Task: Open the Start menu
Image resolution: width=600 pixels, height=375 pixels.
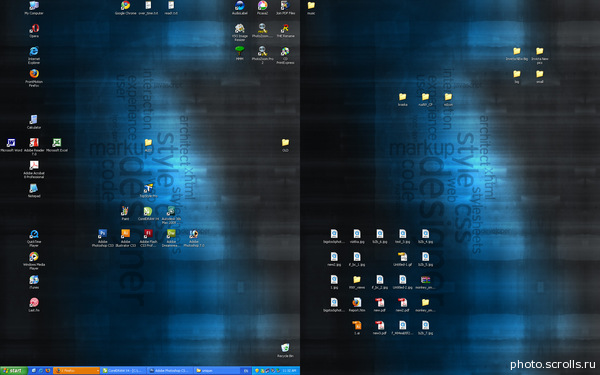Action: pyautogui.click(x=14, y=370)
